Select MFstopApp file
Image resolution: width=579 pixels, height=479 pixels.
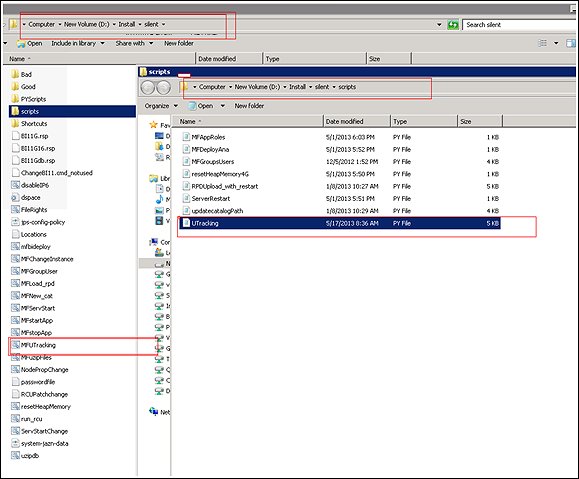32,333
